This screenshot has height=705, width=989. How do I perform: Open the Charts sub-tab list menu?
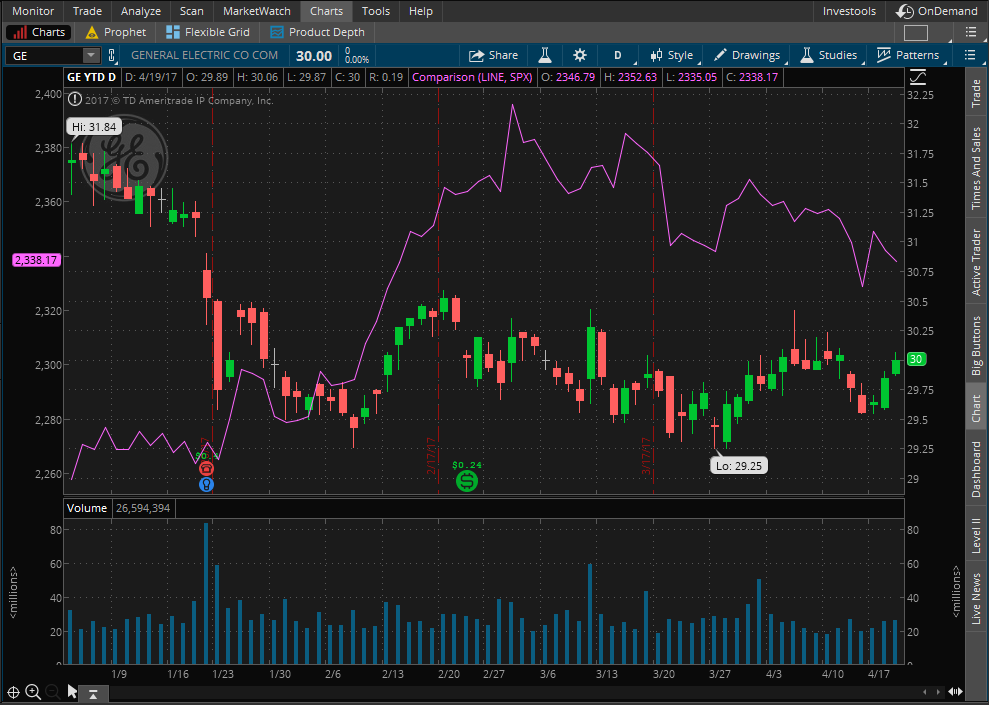click(x=971, y=32)
